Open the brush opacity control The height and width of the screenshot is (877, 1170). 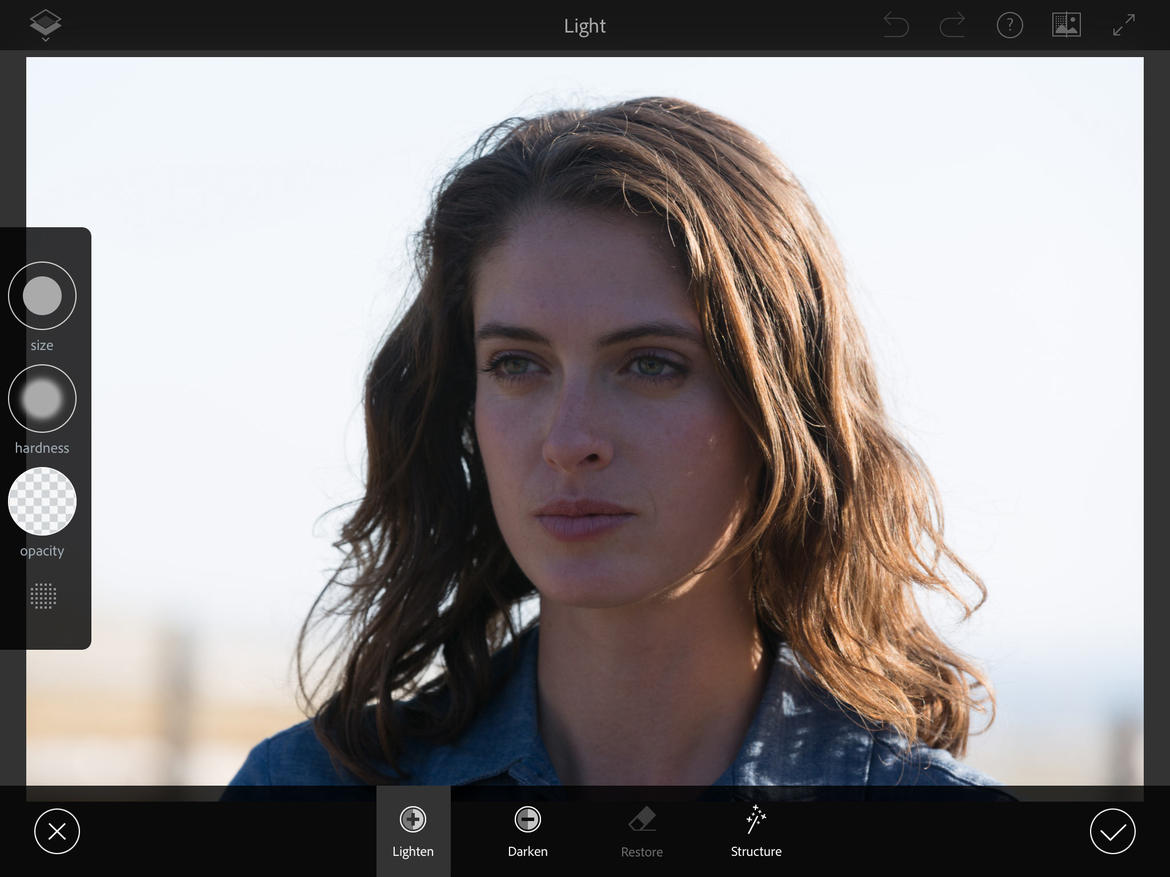point(42,501)
